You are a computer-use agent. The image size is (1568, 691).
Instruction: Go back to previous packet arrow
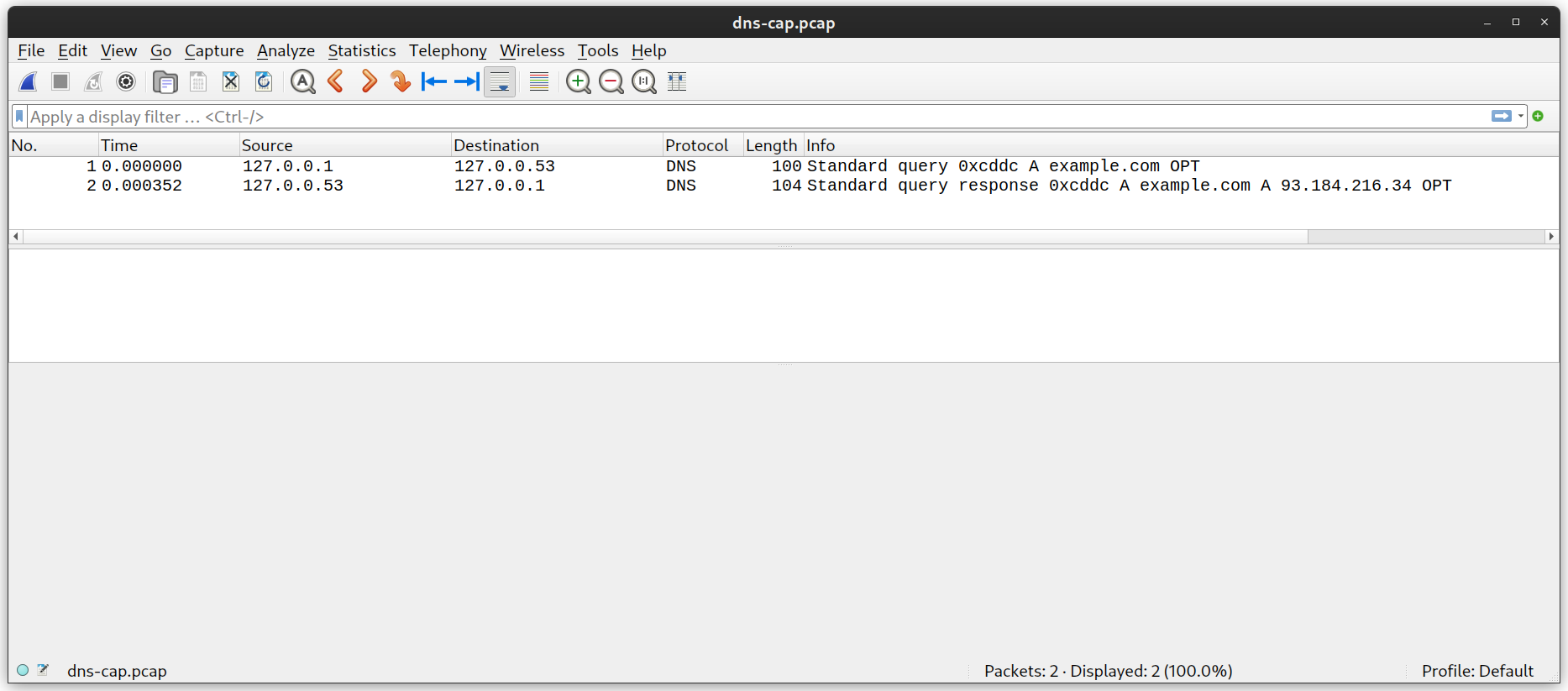[336, 81]
